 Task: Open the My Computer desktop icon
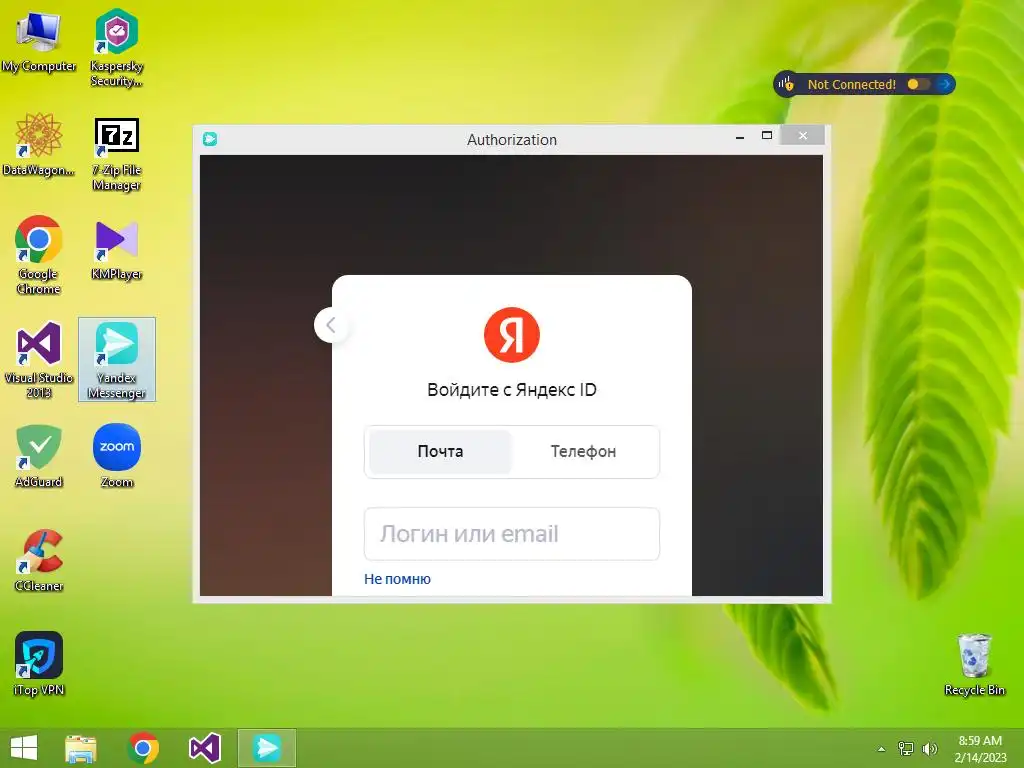[x=39, y=42]
